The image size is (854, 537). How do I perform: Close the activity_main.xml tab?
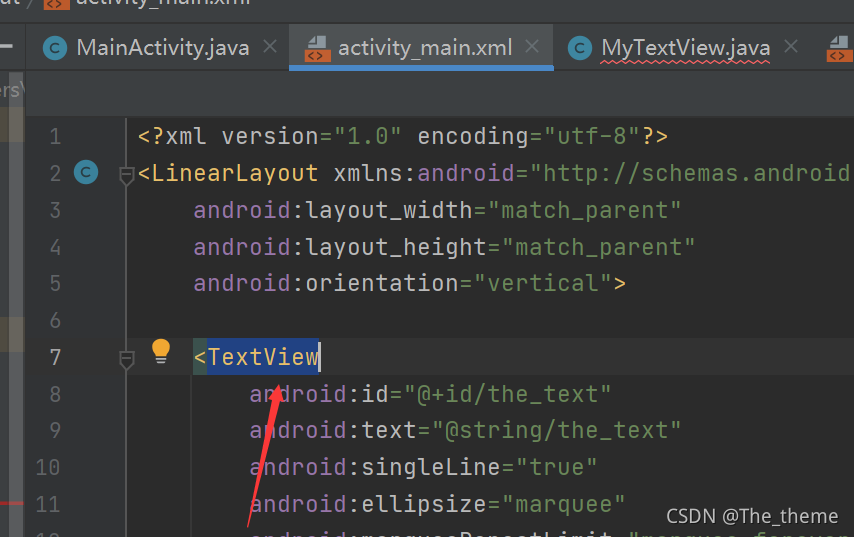[x=532, y=47]
